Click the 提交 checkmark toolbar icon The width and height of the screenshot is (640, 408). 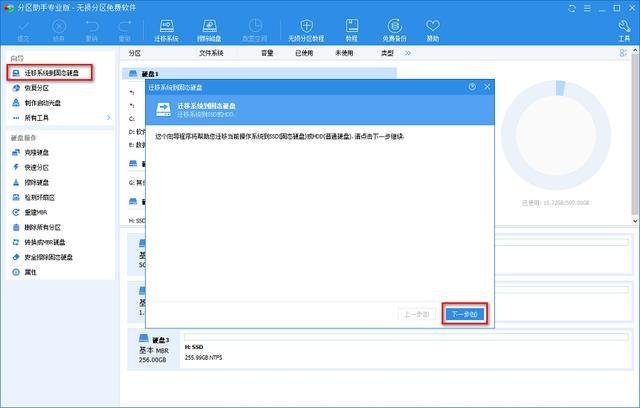pos(23,31)
